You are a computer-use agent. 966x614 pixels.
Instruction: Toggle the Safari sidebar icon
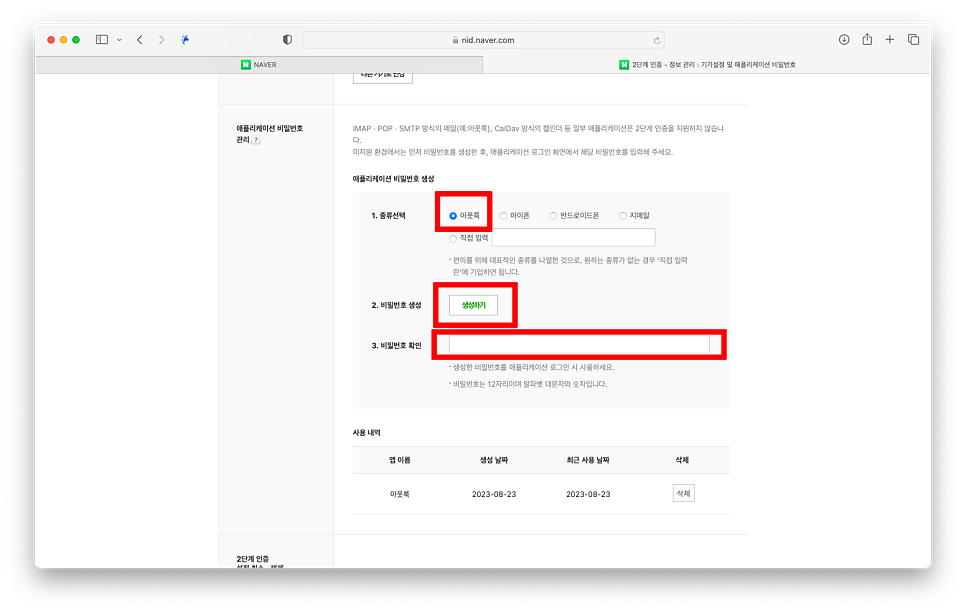point(102,39)
